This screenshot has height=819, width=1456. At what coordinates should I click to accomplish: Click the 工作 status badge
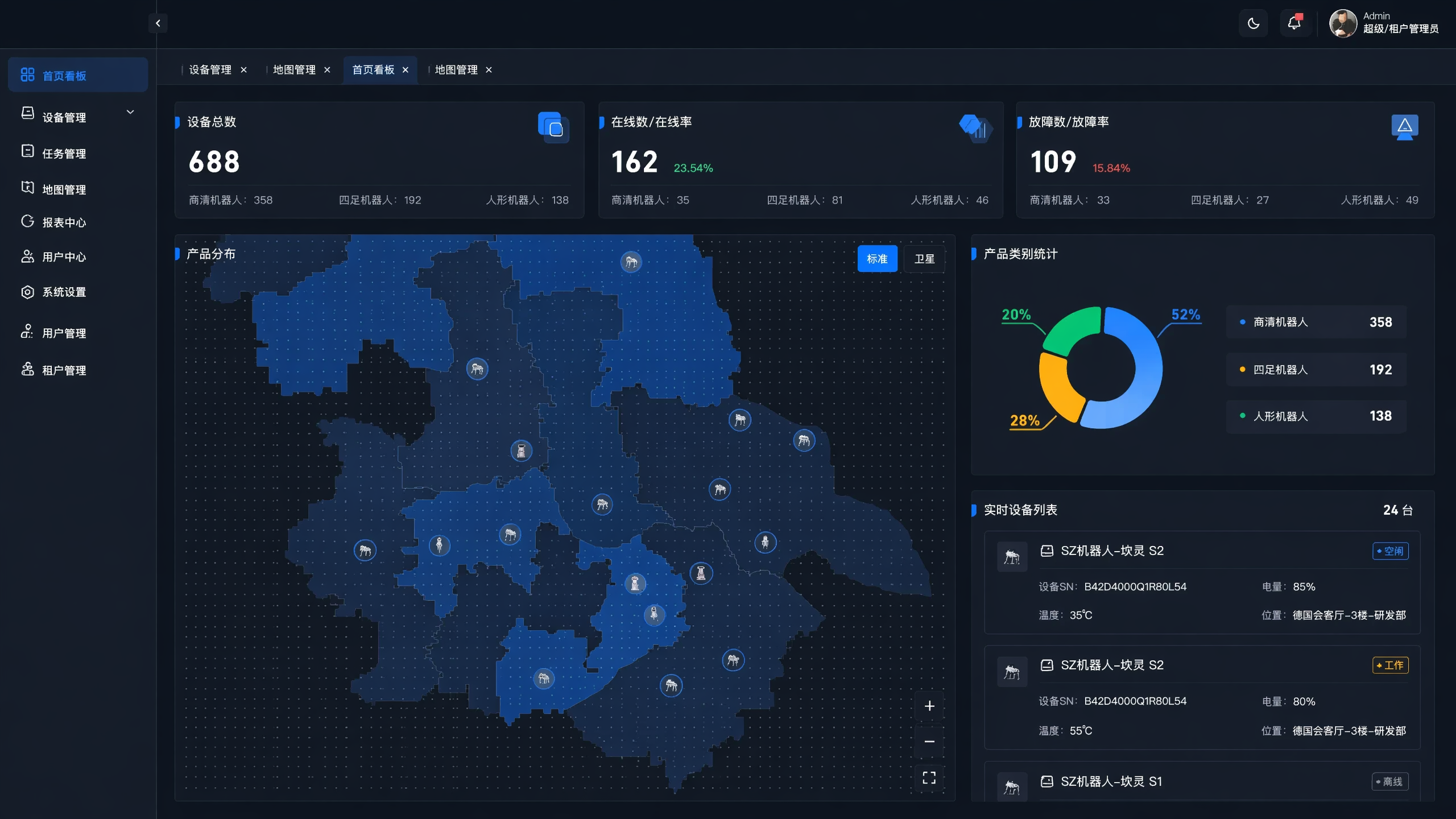pos(1391,665)
